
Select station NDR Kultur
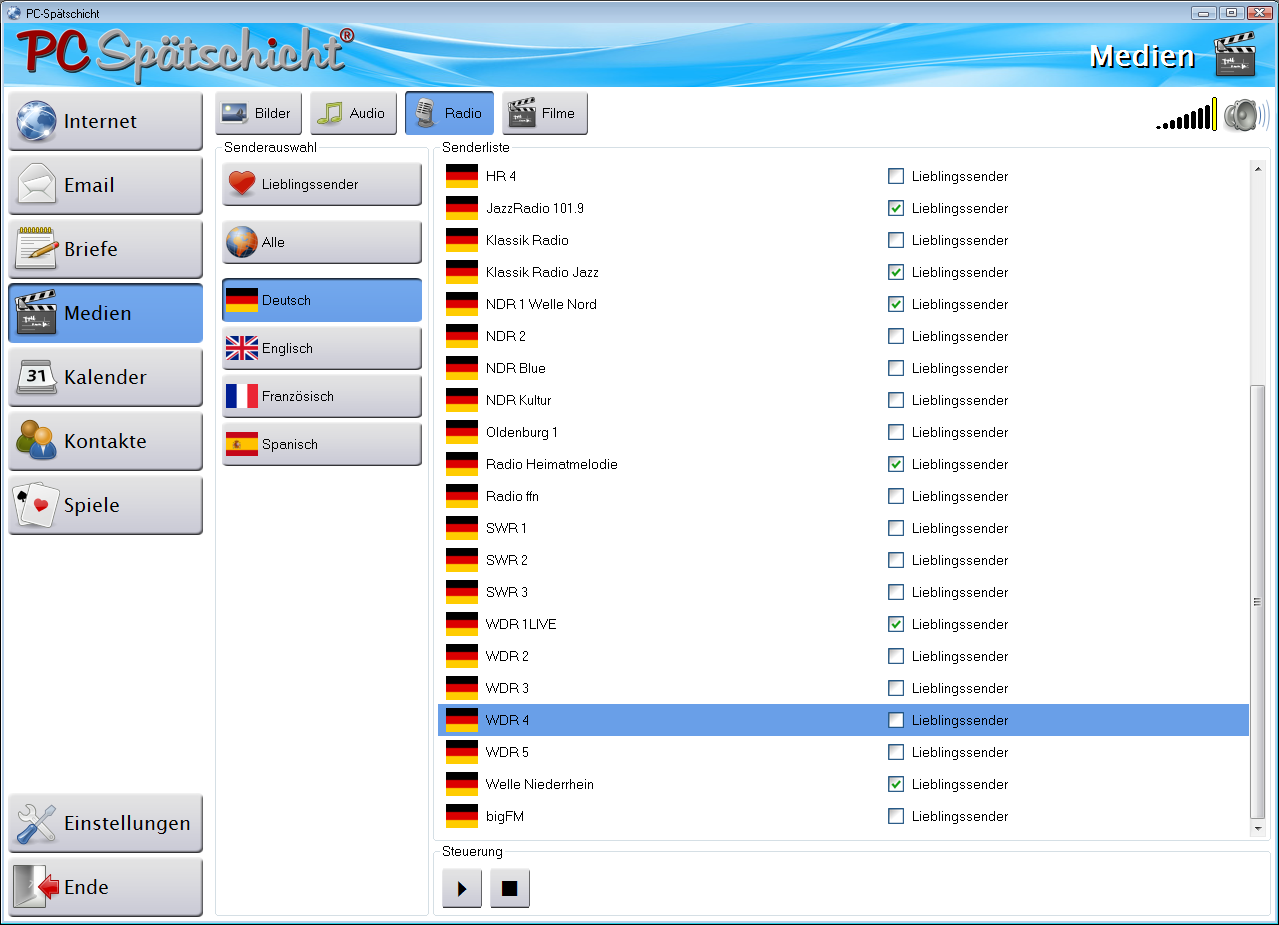(843, 400)
